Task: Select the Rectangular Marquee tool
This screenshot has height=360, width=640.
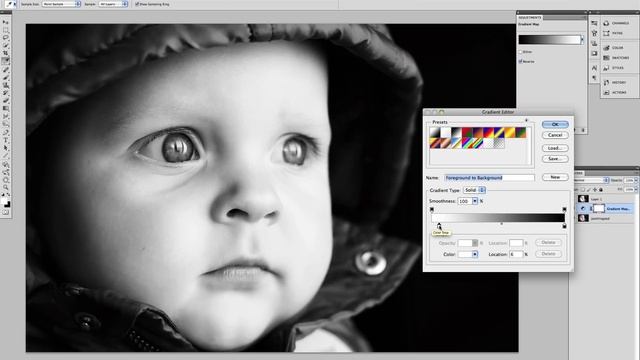Action: click(x=6, y=30)
